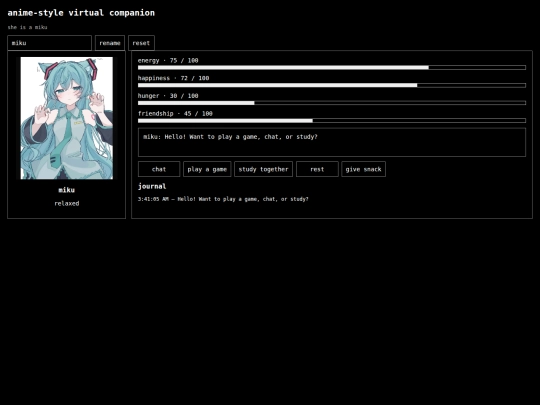Click the bold miku name under portrait
This screenshot has width=540, height=405.
66,190
